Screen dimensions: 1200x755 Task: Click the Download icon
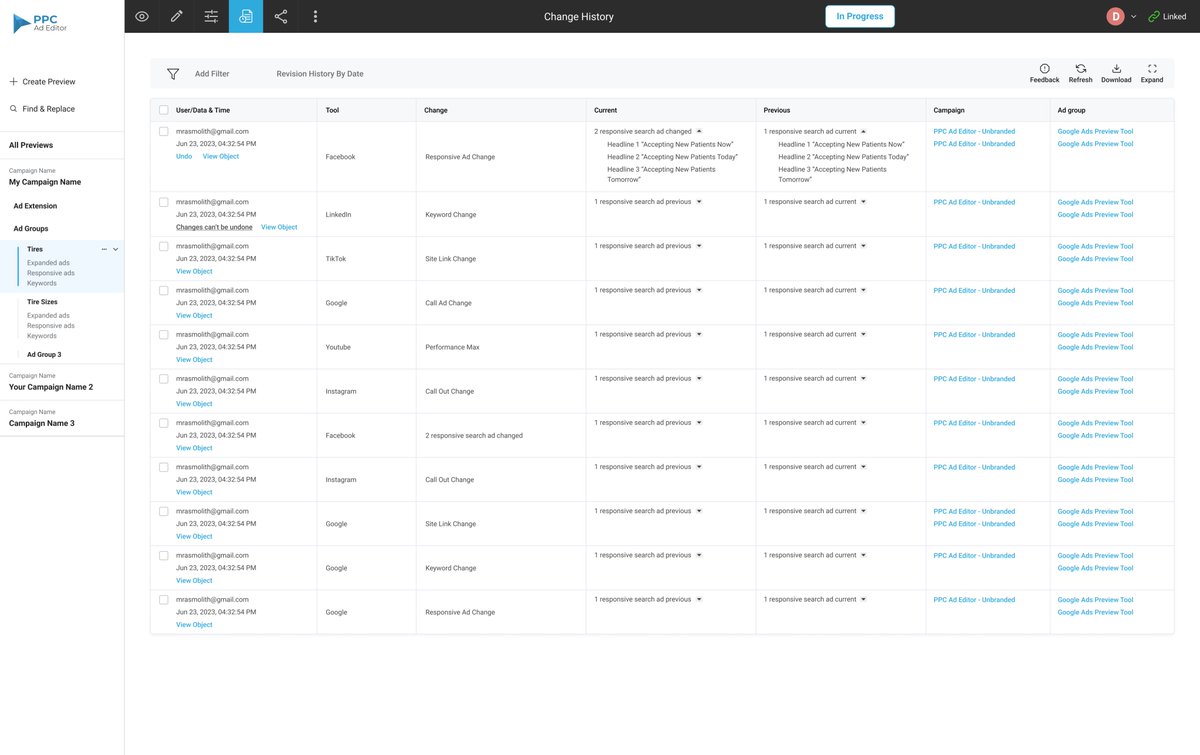[x=1116, y=68]
